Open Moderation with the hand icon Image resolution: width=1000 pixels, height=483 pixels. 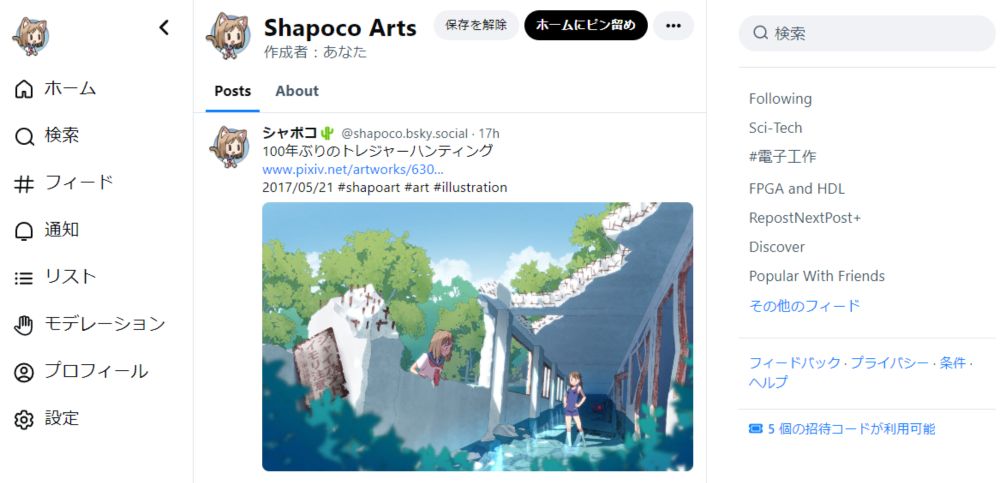pyautogui.click(x=24, y=325)
